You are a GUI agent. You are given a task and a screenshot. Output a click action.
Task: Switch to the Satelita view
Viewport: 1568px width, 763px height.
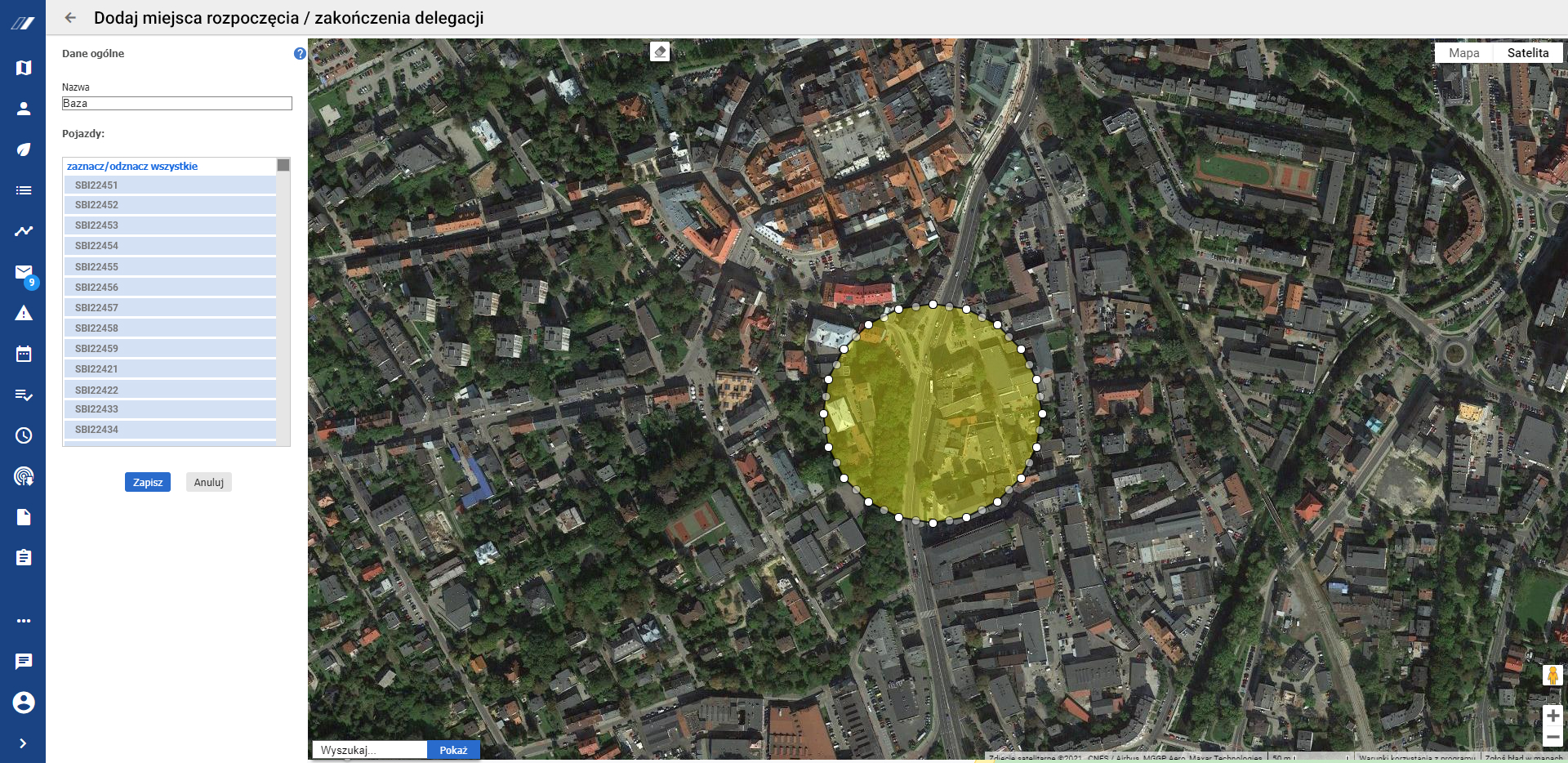click(1527, 53)
